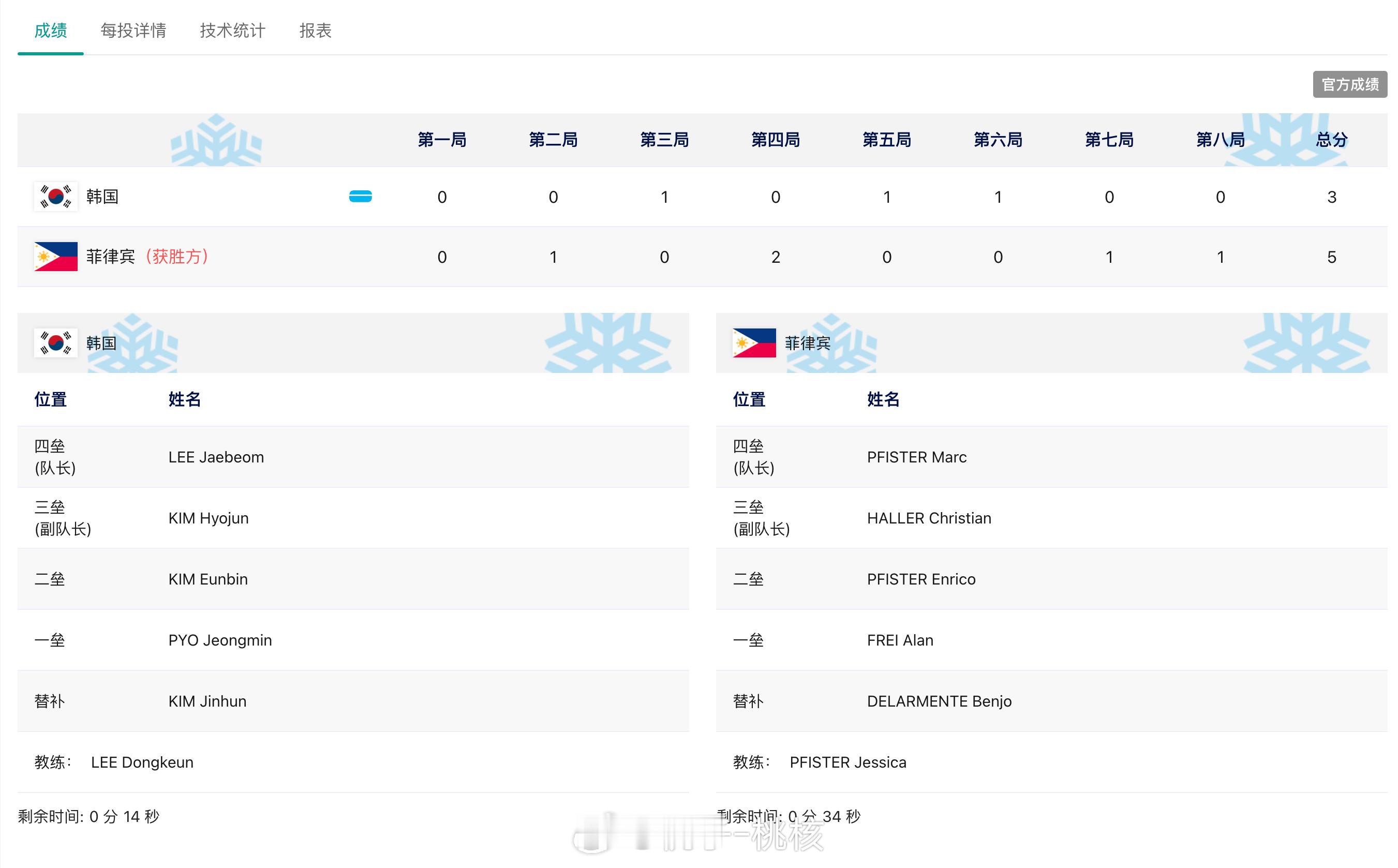Click 韩国 team name in the score table
The image size is (1398, 868).
(x=102, y=197)
